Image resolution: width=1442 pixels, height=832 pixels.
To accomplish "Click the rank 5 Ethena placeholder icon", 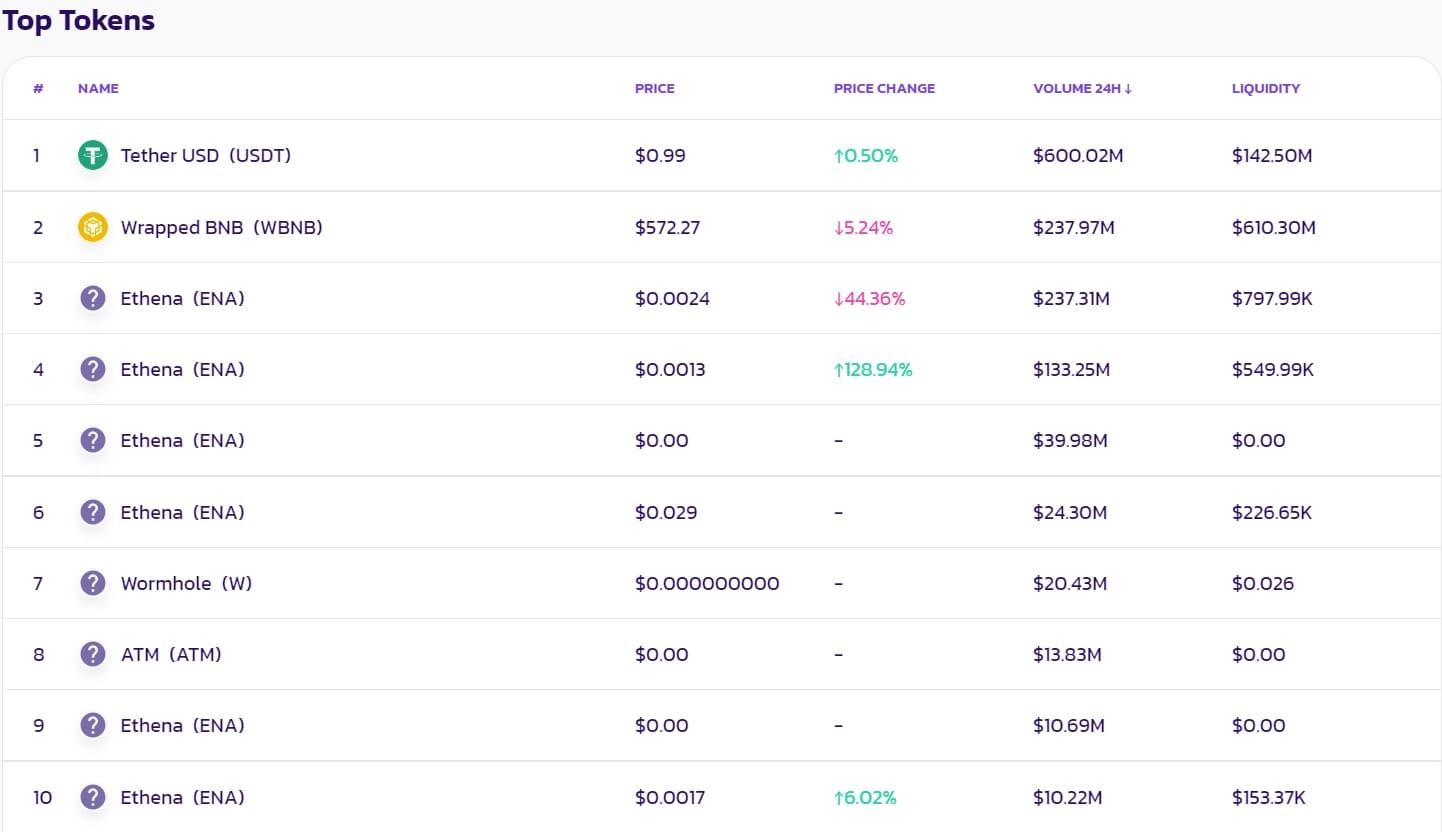I will [x=92, y=440].
